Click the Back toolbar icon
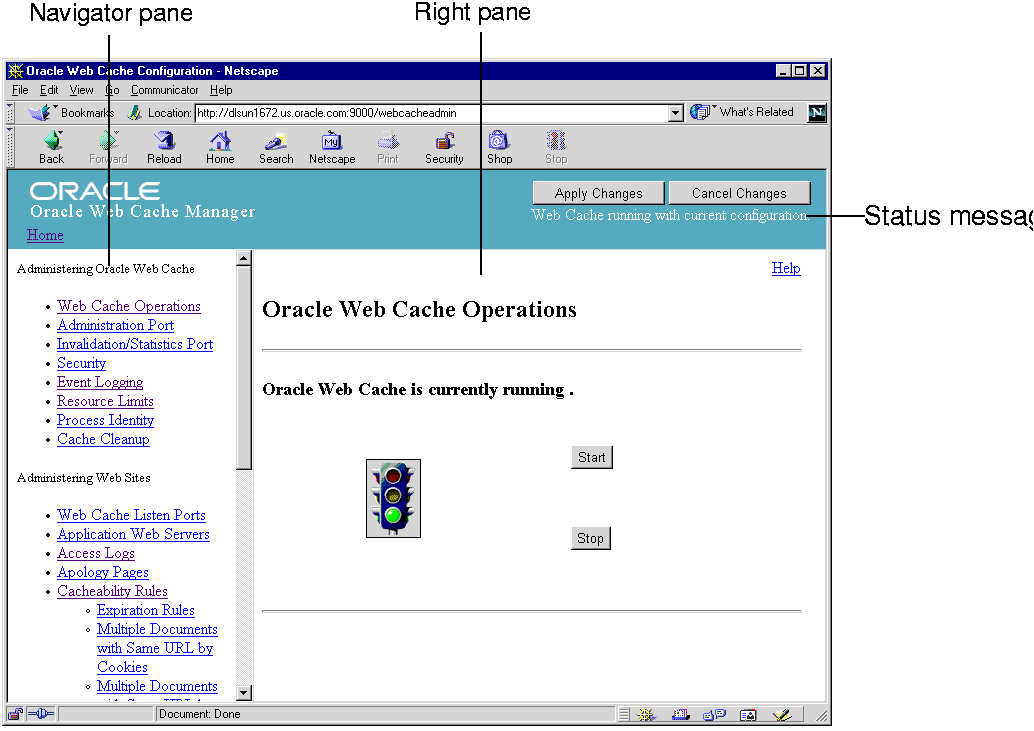 pos(52,140)
